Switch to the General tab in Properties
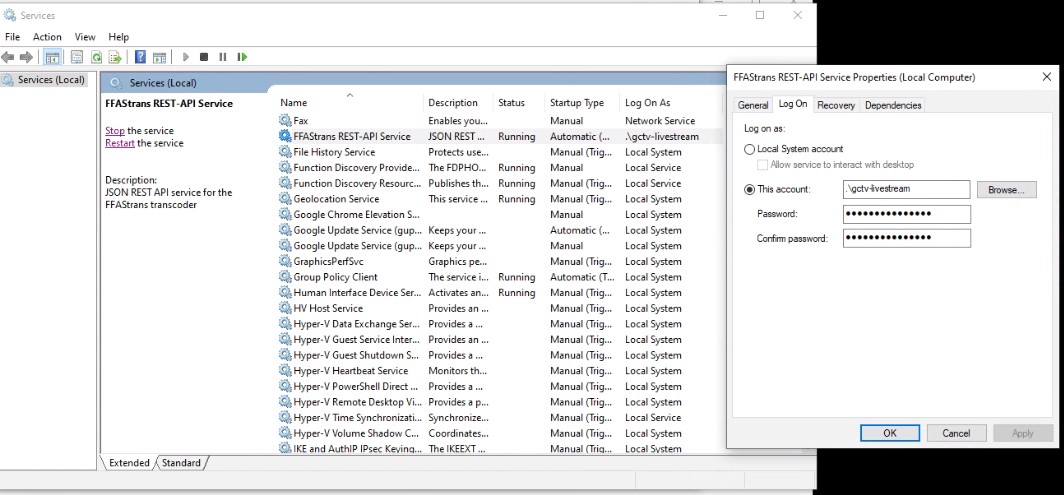Image resolution: width=1064 pixels, height=495 pixels. tap(753, 105)
